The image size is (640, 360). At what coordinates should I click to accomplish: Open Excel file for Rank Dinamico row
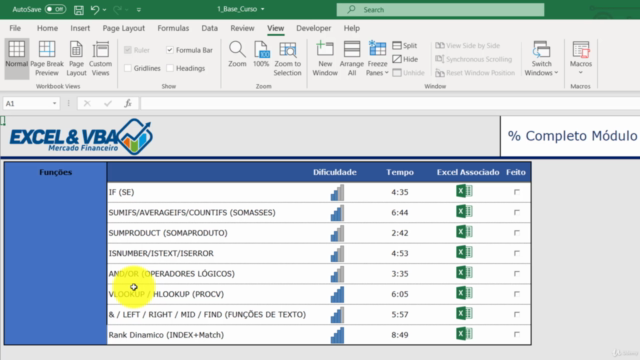coord(464,334)
